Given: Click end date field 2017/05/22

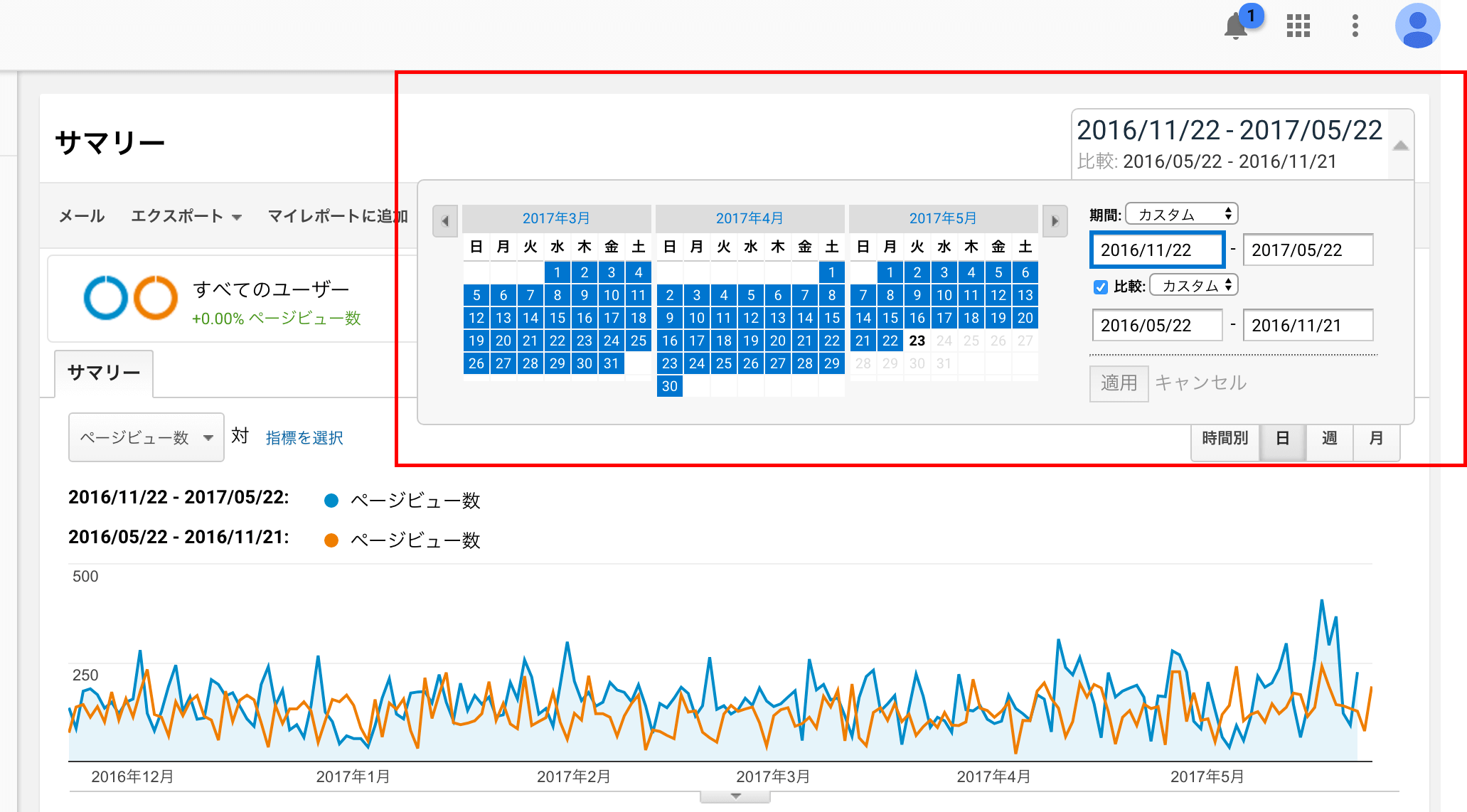Looking at the screenshot, I should (1308, 250).
